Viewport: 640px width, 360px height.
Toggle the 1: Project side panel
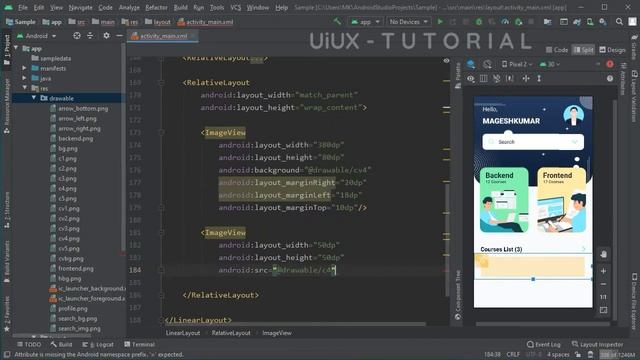point(7,49)
